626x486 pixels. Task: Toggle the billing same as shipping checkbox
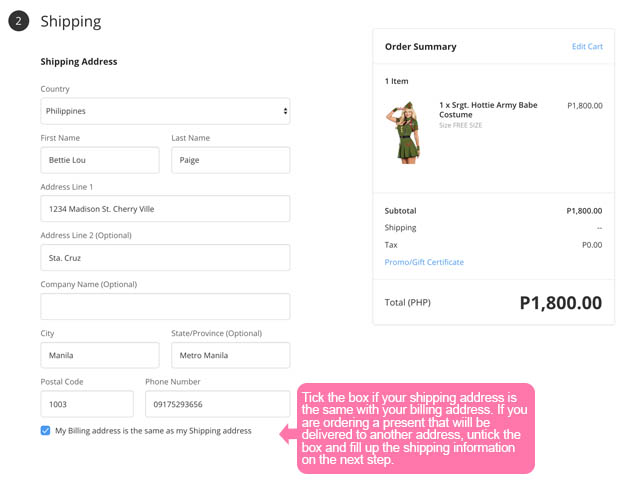46,431
